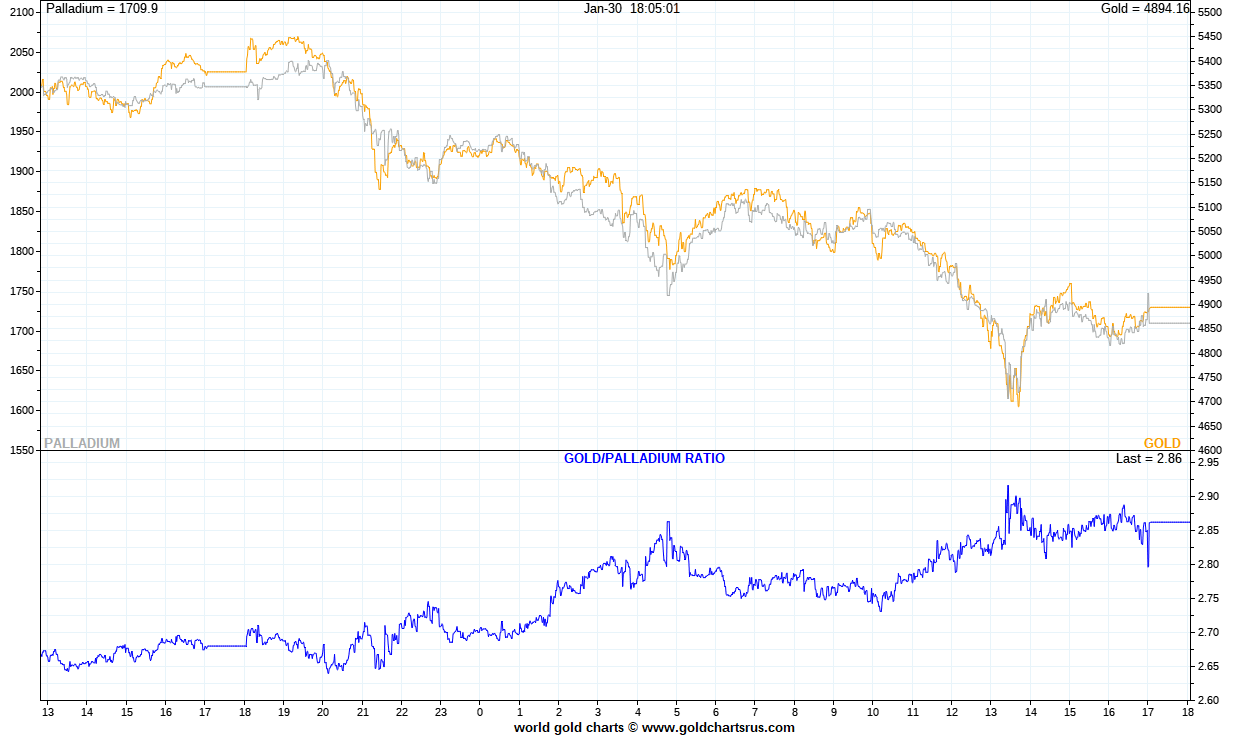Click the PALLADIUM legend label

[82, 443]
